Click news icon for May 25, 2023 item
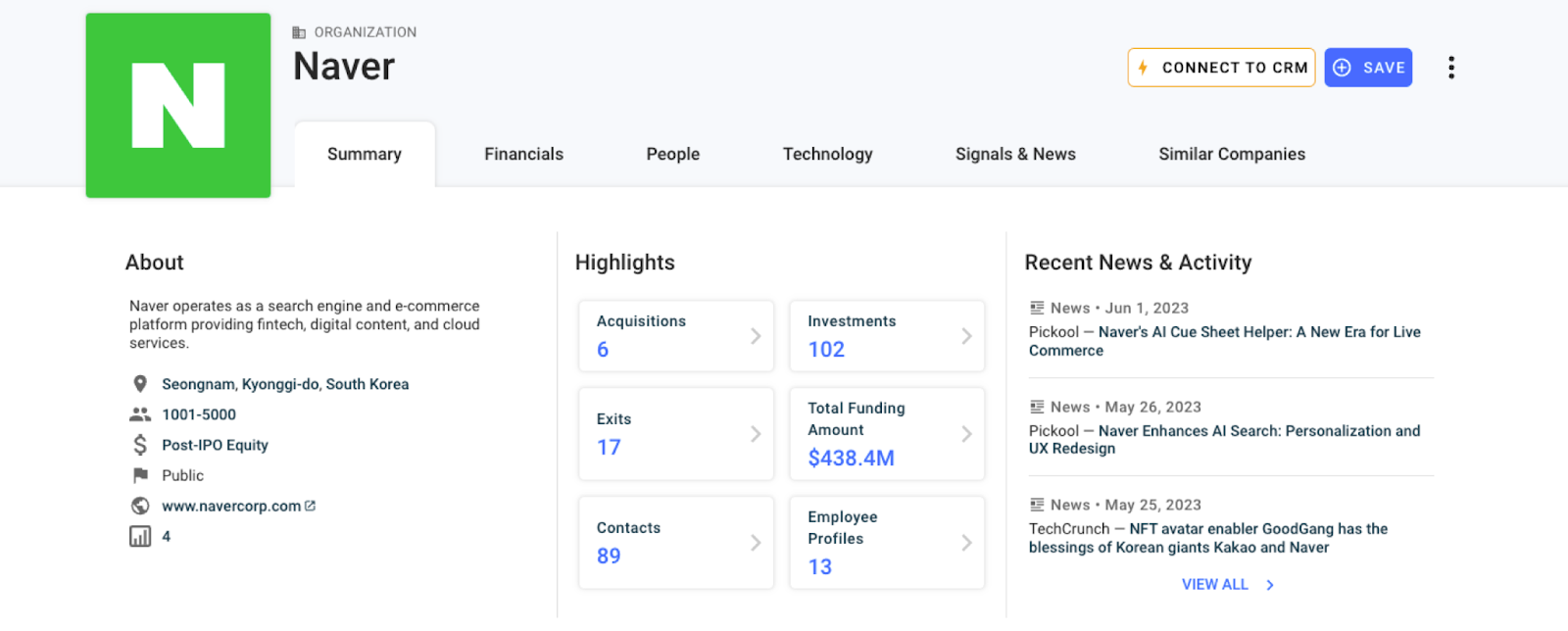Screen dimensions: 1568x631 point(1037,505)
